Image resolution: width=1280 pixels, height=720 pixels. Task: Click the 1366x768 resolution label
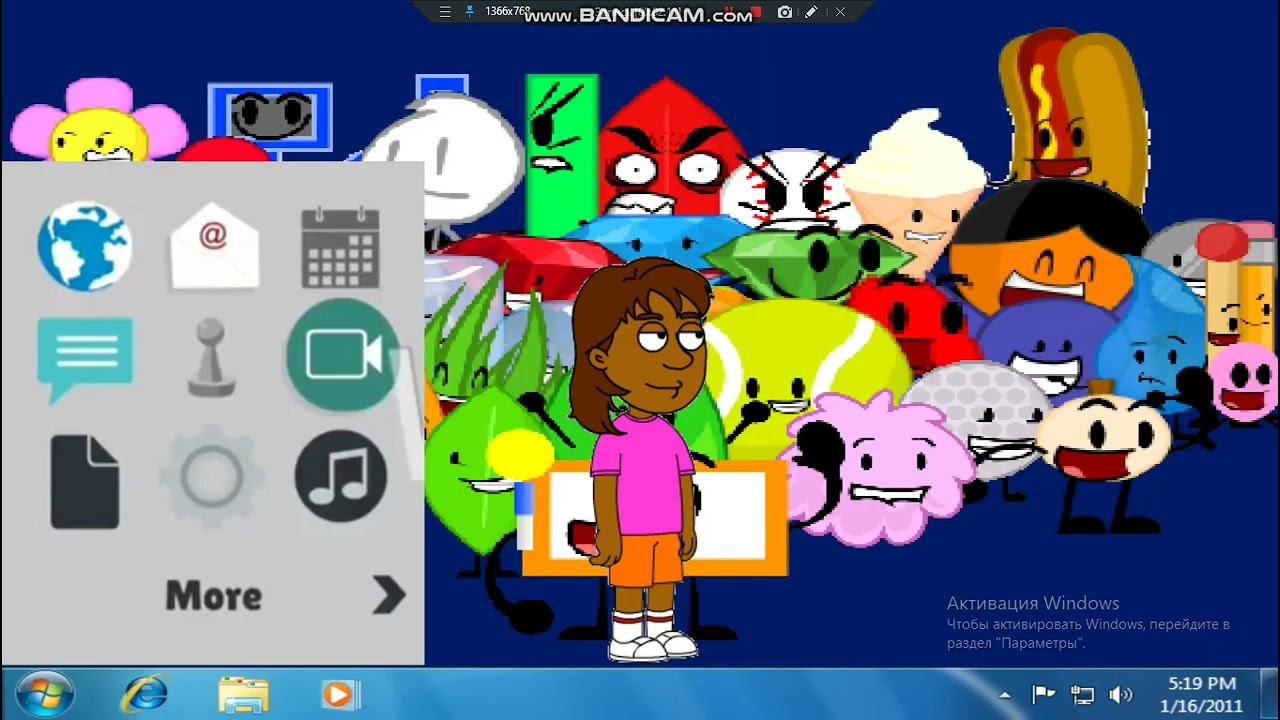[507, 11]
